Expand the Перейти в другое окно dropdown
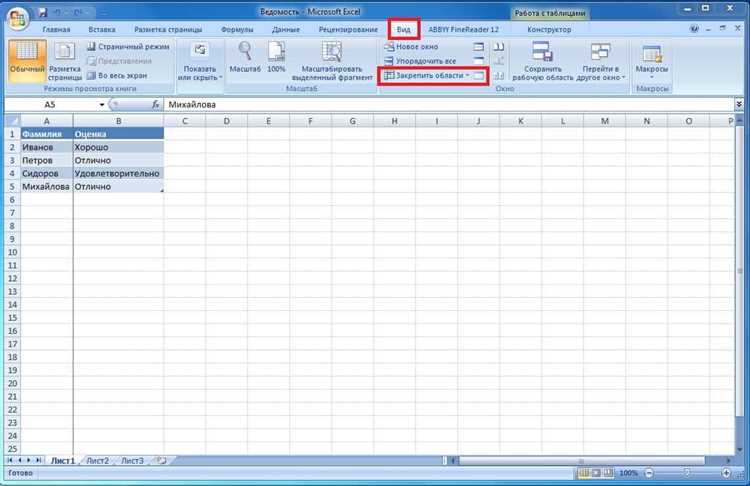 [x=601, y=61]
